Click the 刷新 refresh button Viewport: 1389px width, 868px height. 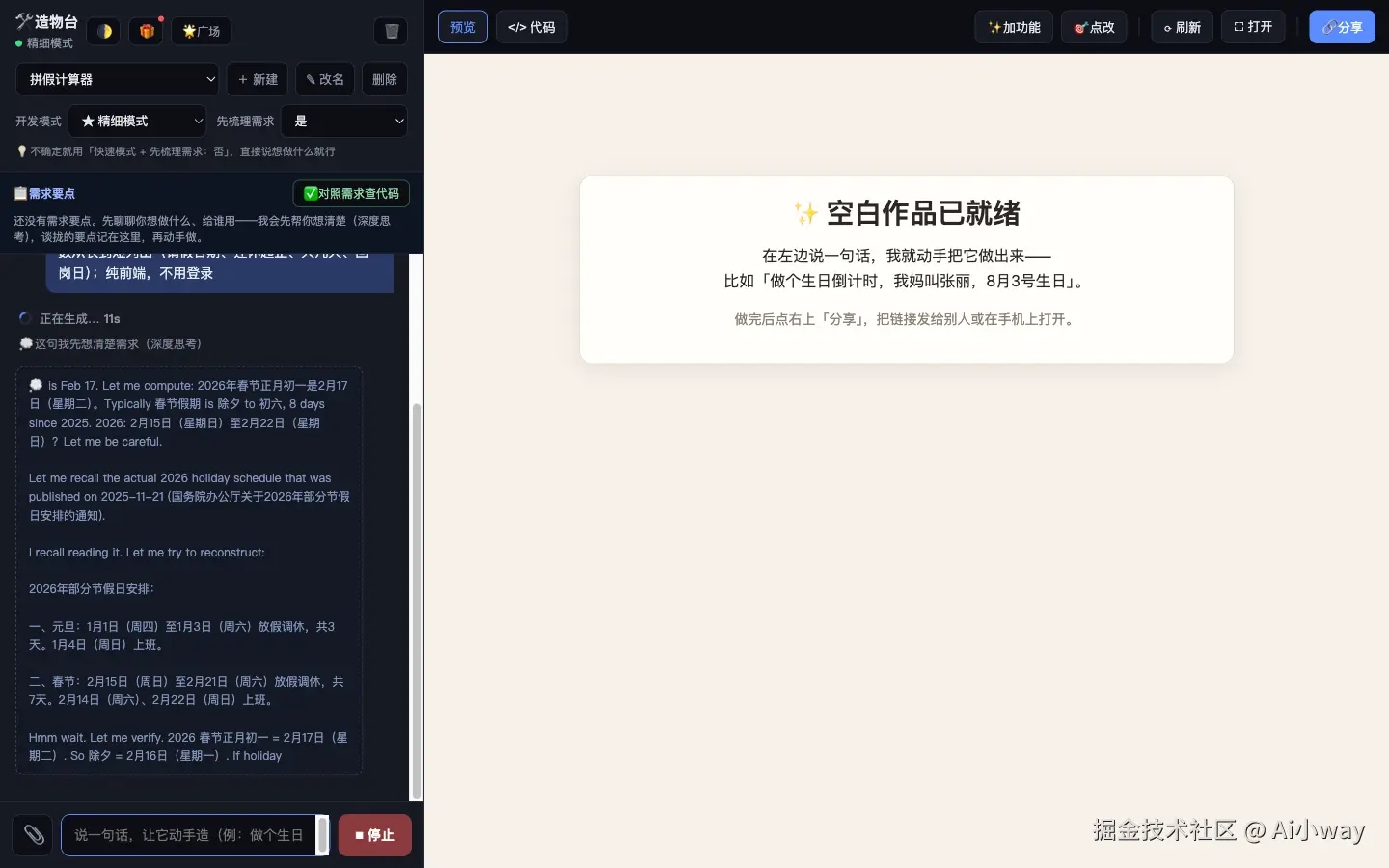pyautogui.click(x=1182, y=27)
